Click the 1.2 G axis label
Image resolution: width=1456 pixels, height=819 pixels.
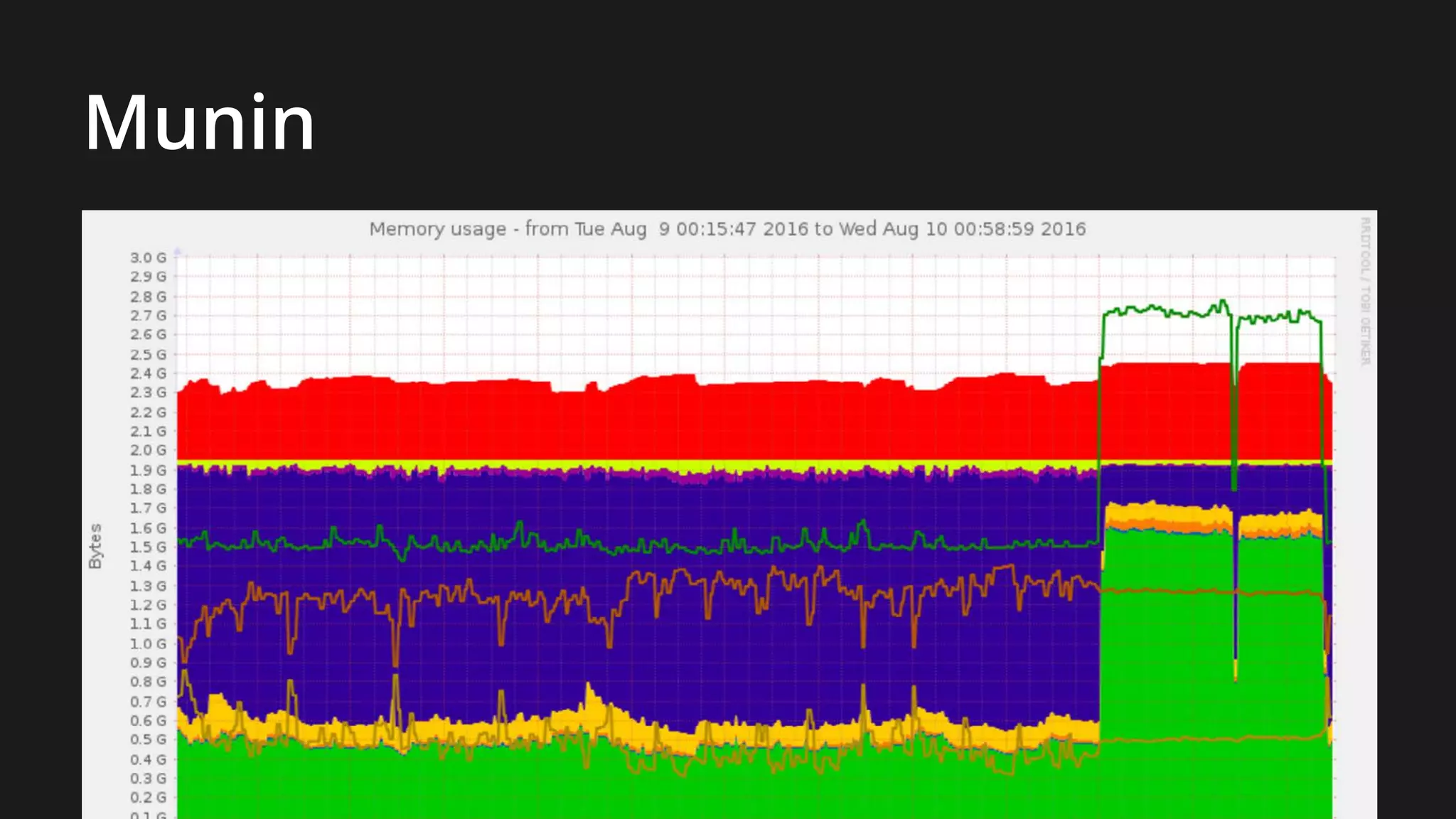[x=148, y=605]
